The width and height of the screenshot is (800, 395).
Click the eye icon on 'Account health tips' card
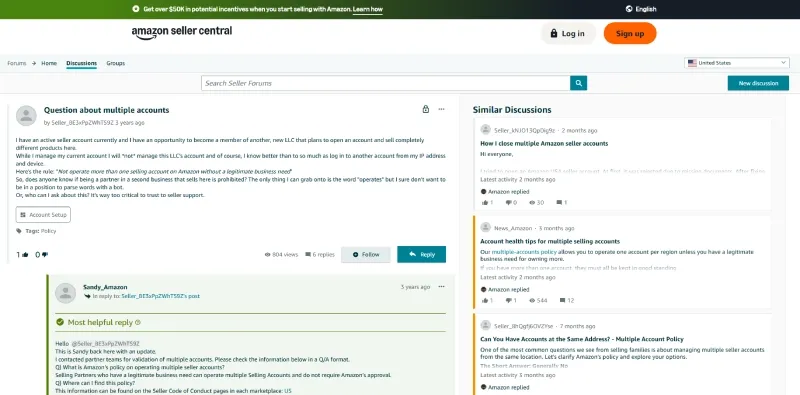point(533,301)
